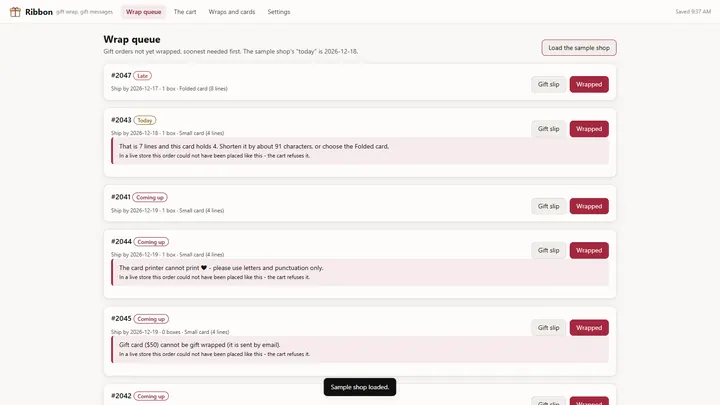The image size is (720, 405).
Task: Mark order #2047 as Wrapped
Action: [589, 84]
